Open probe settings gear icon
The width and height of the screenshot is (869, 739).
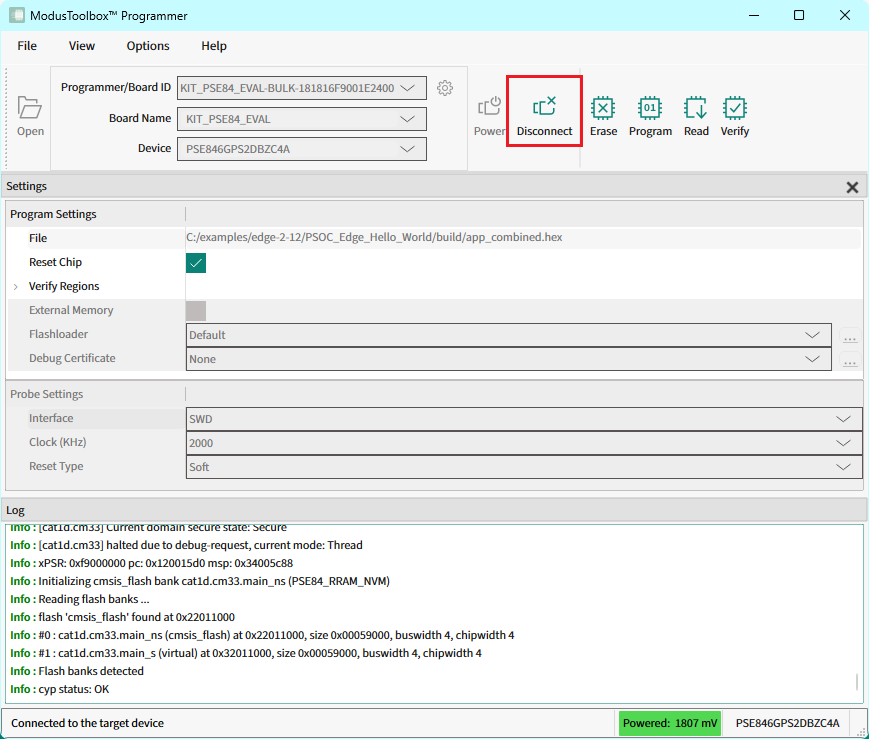tap(445, 88)
